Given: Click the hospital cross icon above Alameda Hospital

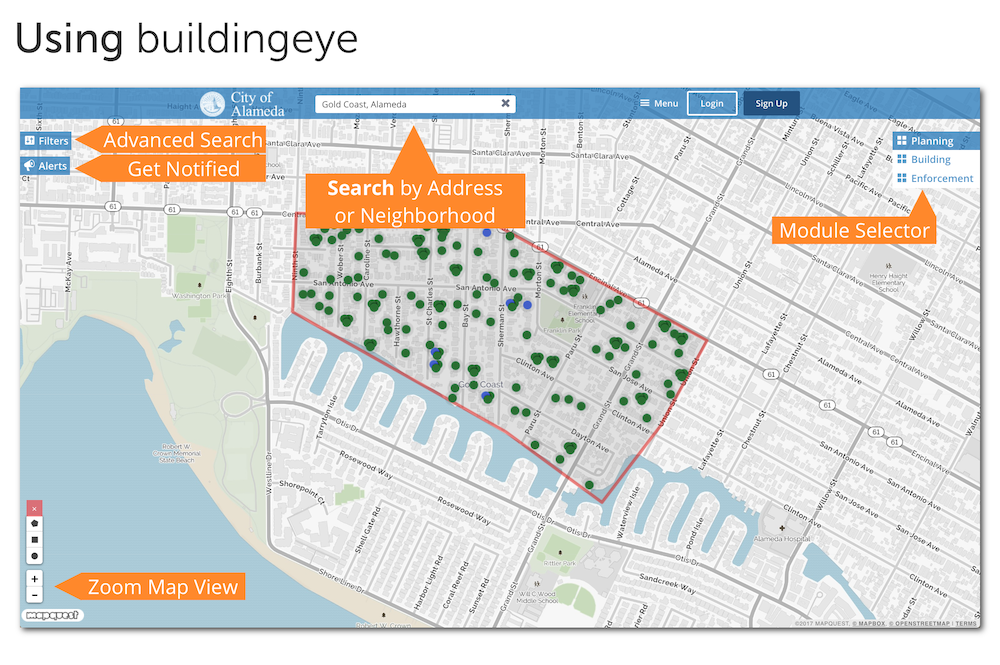Looking at the screenshot, I should [782, 528].
